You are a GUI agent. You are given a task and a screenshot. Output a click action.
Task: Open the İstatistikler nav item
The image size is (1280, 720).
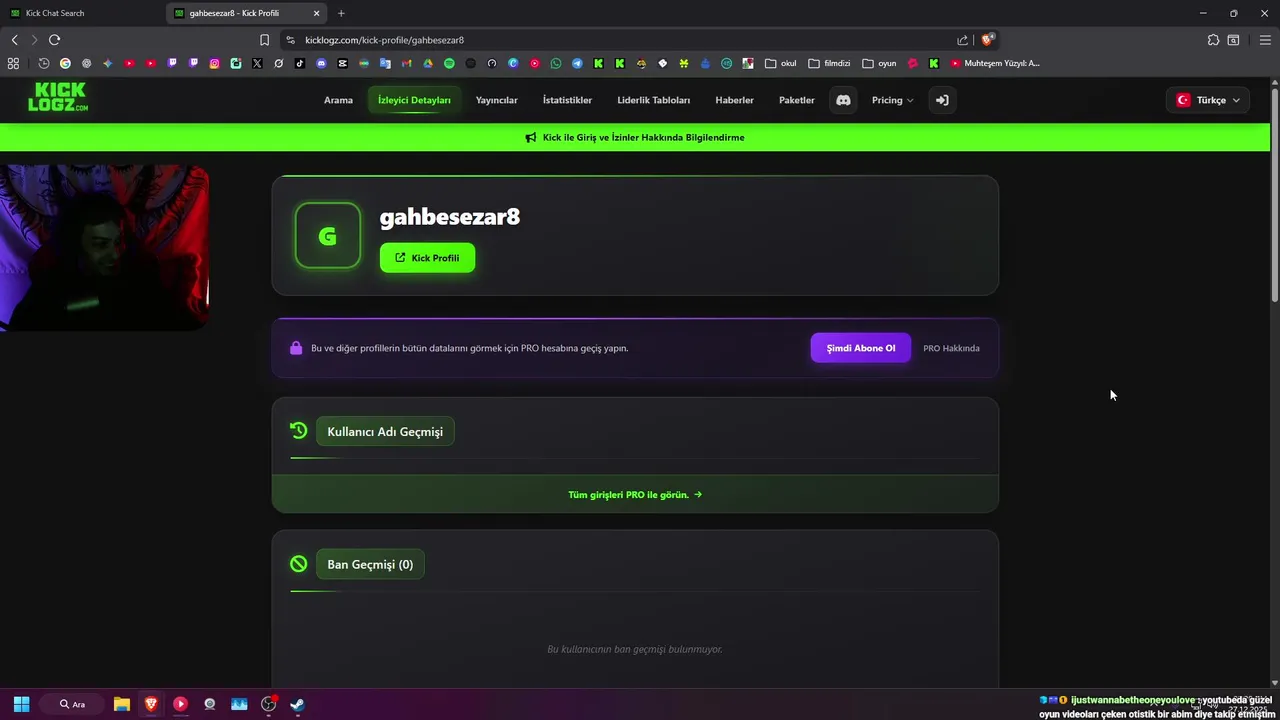click(x=567, y=100)
